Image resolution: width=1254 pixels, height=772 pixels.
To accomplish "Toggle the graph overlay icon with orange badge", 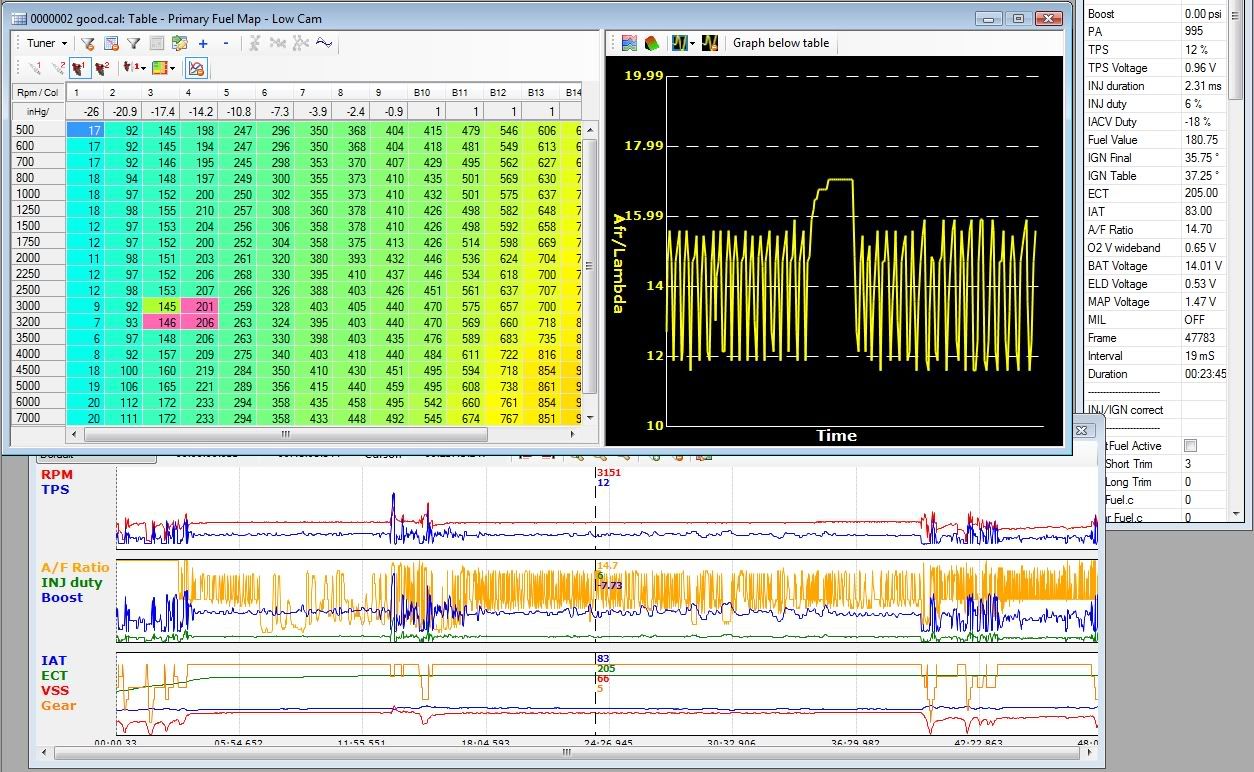I will [196, 68].
